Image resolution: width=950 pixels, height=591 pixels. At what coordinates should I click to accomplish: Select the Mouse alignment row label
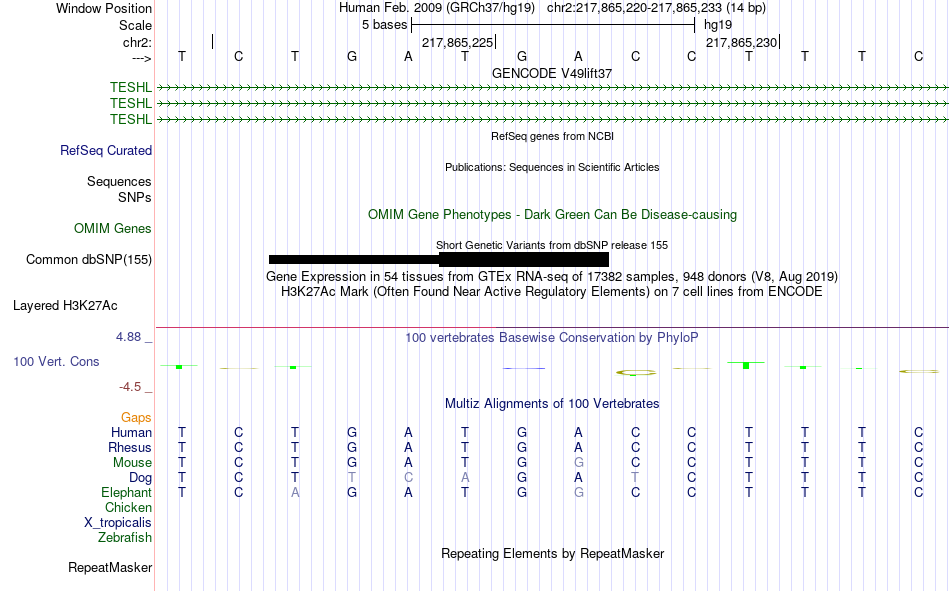(133, 462)
